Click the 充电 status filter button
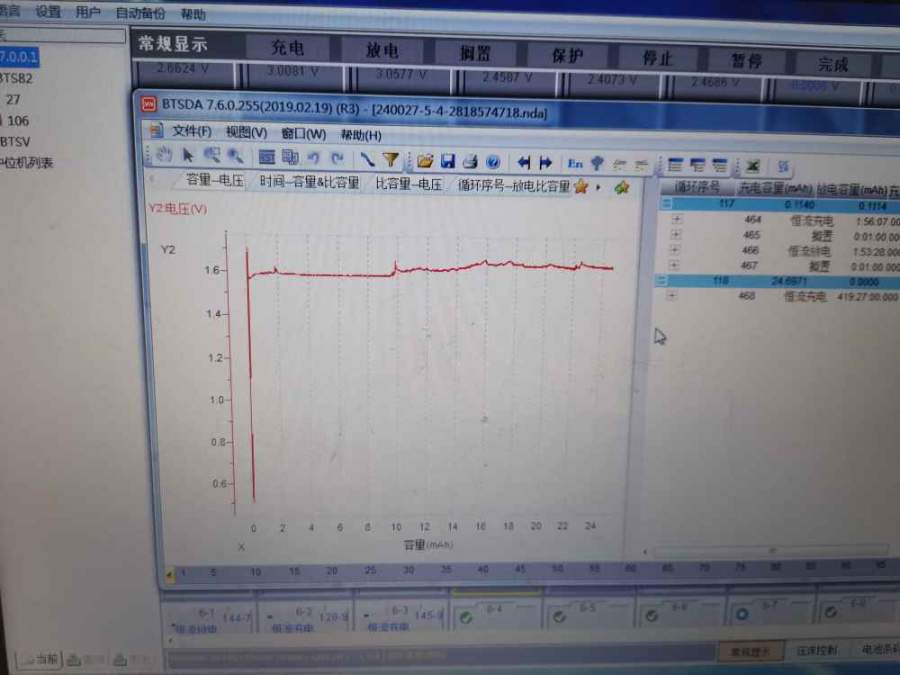This screenshot has width=900, height=675. (288, 47)
